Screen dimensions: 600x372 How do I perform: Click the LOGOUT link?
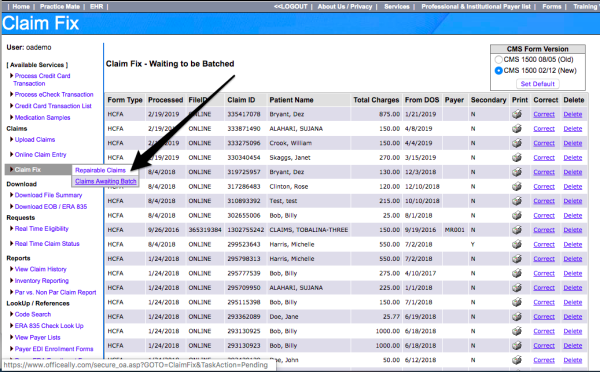290,7
